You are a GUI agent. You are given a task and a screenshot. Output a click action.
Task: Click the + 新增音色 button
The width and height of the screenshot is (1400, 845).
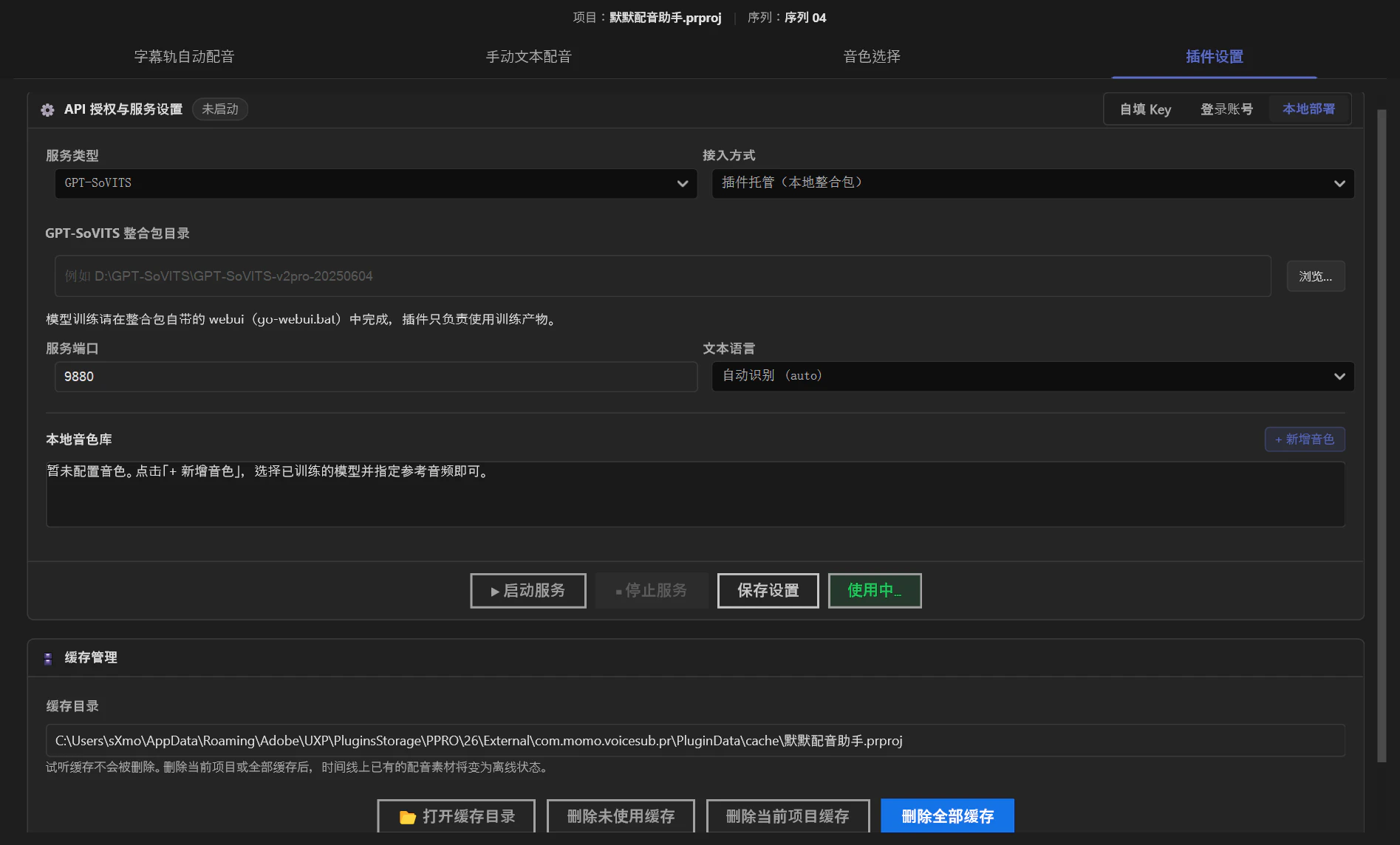[1304, 439]
